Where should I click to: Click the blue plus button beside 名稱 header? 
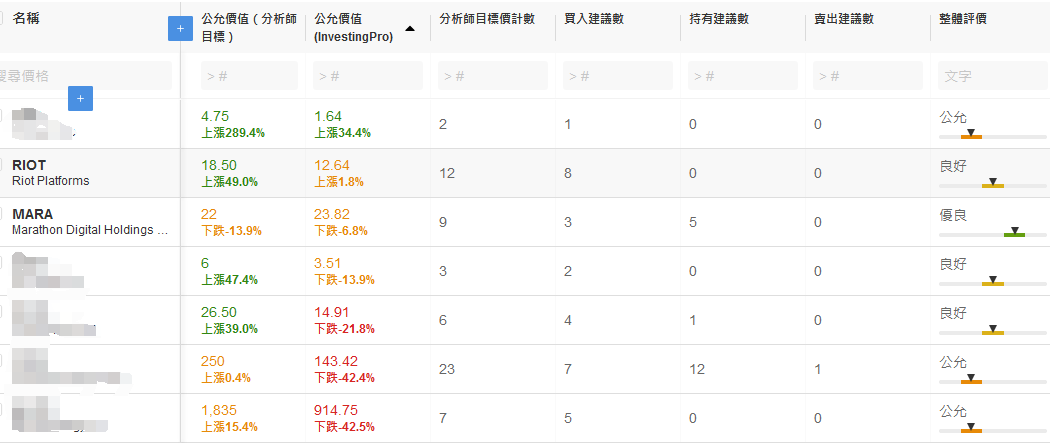coord(180,29)
